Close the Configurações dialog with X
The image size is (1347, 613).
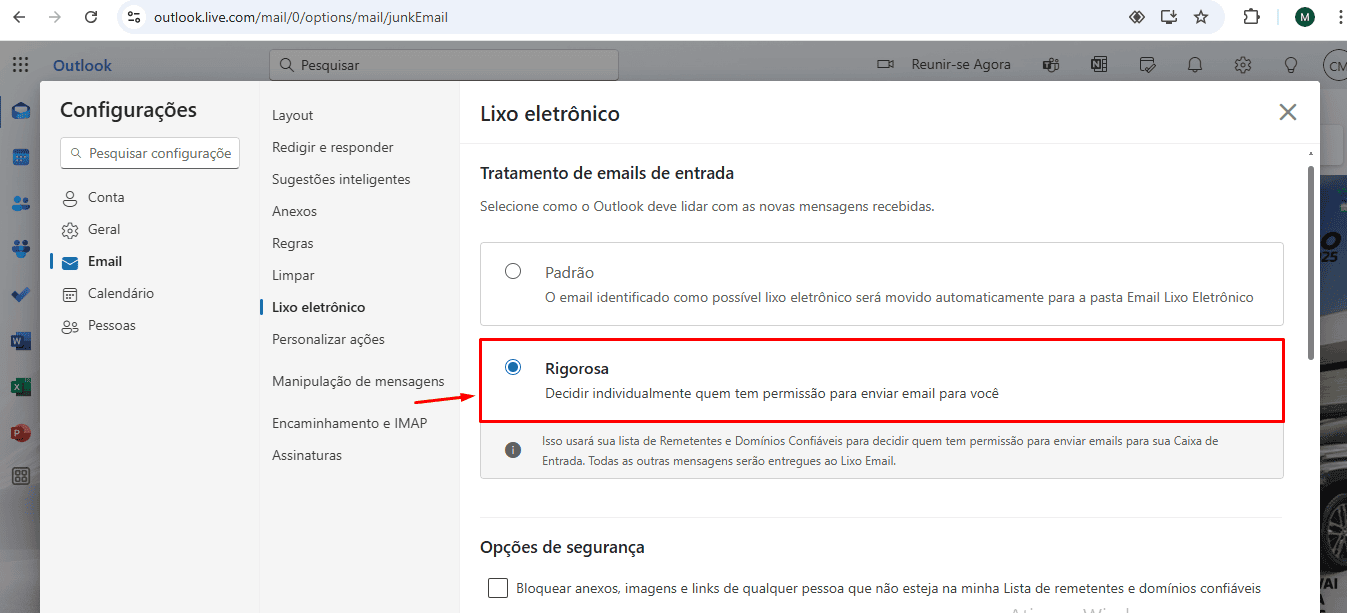pyautogui.click(x=1288, y=112)
